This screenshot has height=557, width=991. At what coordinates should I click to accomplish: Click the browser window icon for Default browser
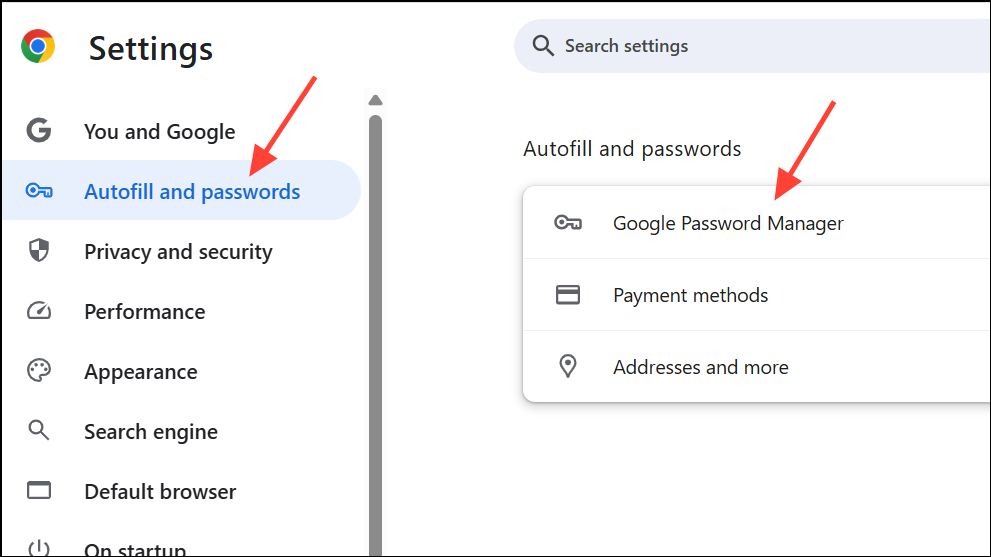click(x=39, y=490)
